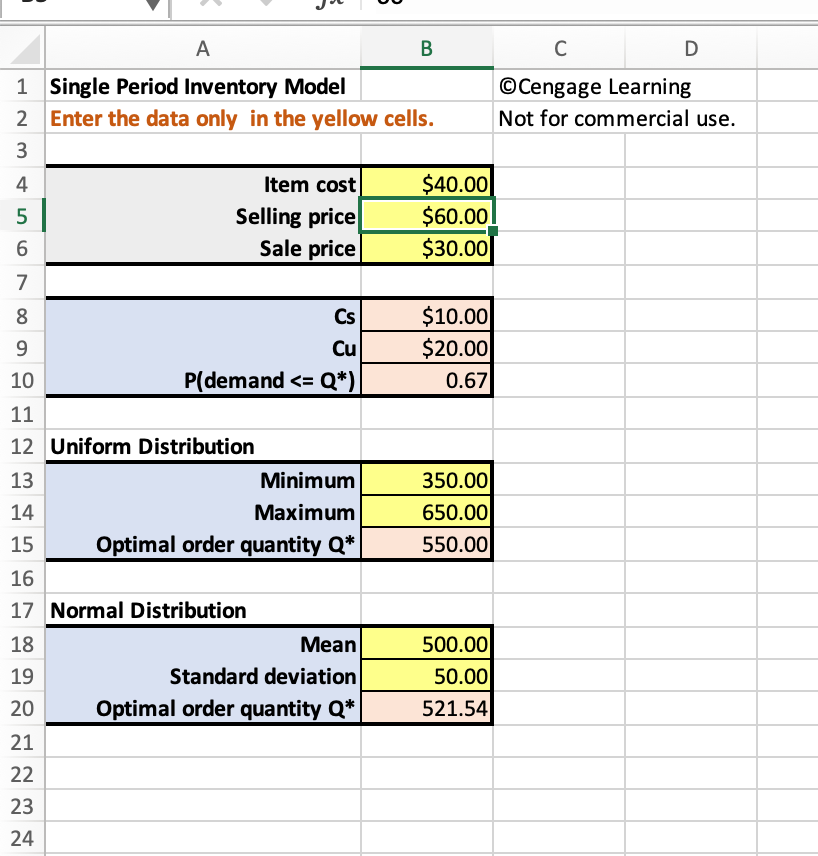Select the Maximum cell showing 650.00
The image size is (818, 856).
[x=426, y=512]
